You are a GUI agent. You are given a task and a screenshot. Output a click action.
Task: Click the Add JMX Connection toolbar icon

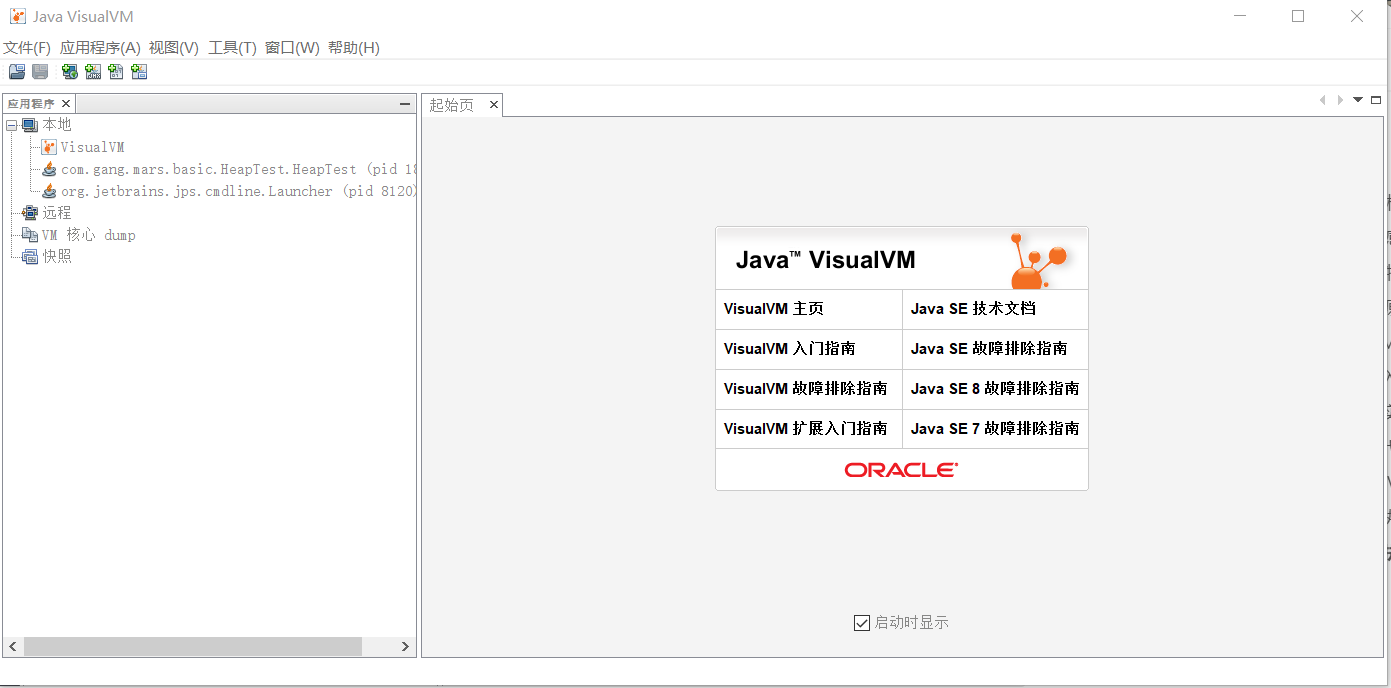point(93,71)
